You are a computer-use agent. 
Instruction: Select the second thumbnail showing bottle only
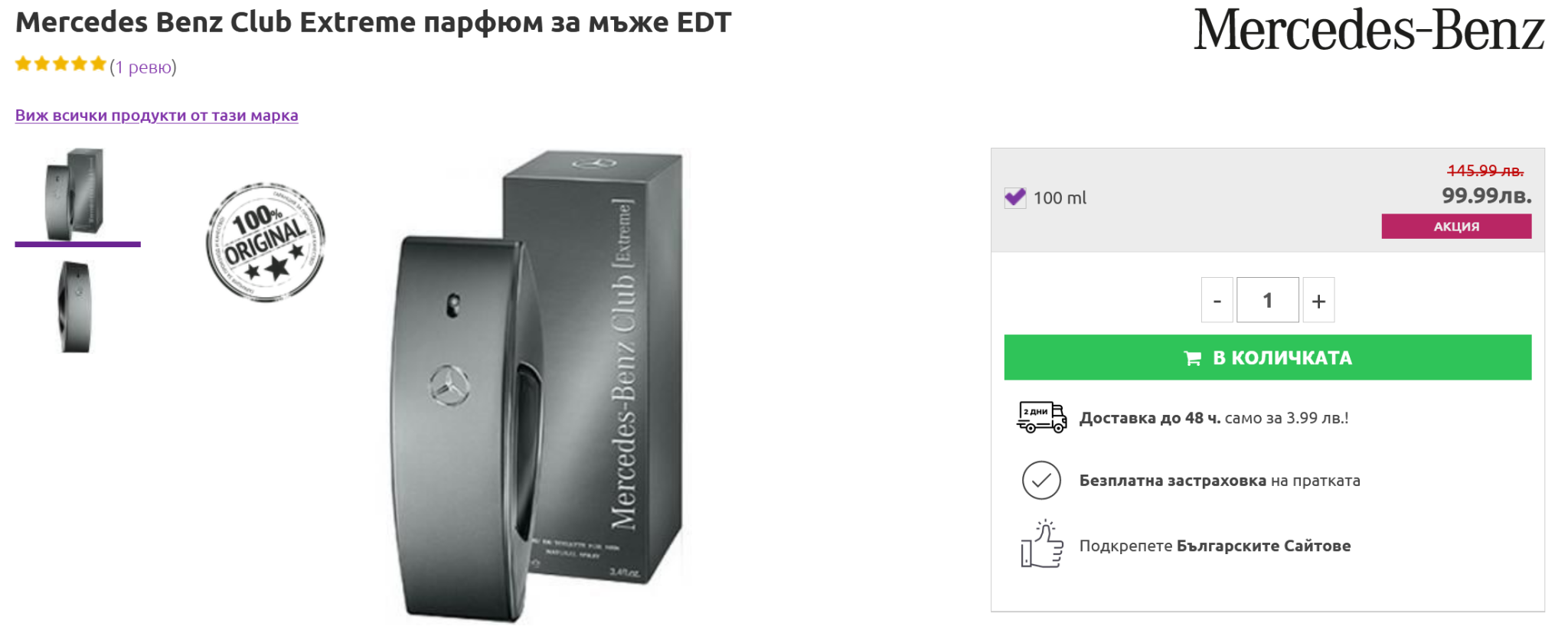click(x=76, y=307)
